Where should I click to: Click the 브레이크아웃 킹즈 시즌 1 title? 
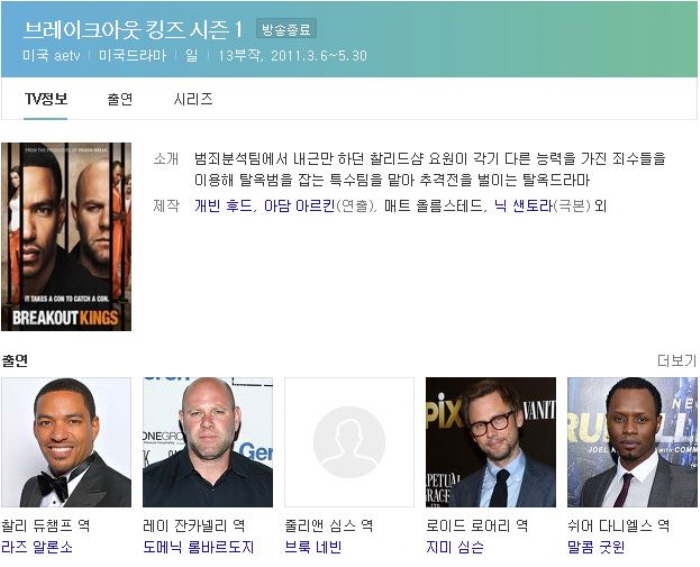point(133,29)
